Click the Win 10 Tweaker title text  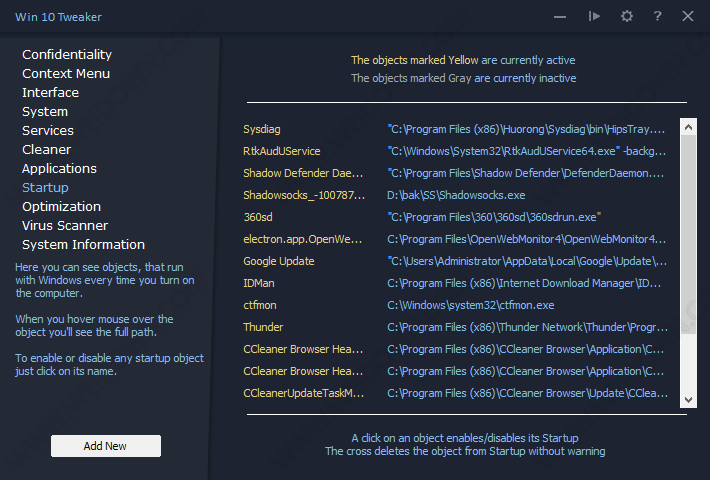coord(58,17)
